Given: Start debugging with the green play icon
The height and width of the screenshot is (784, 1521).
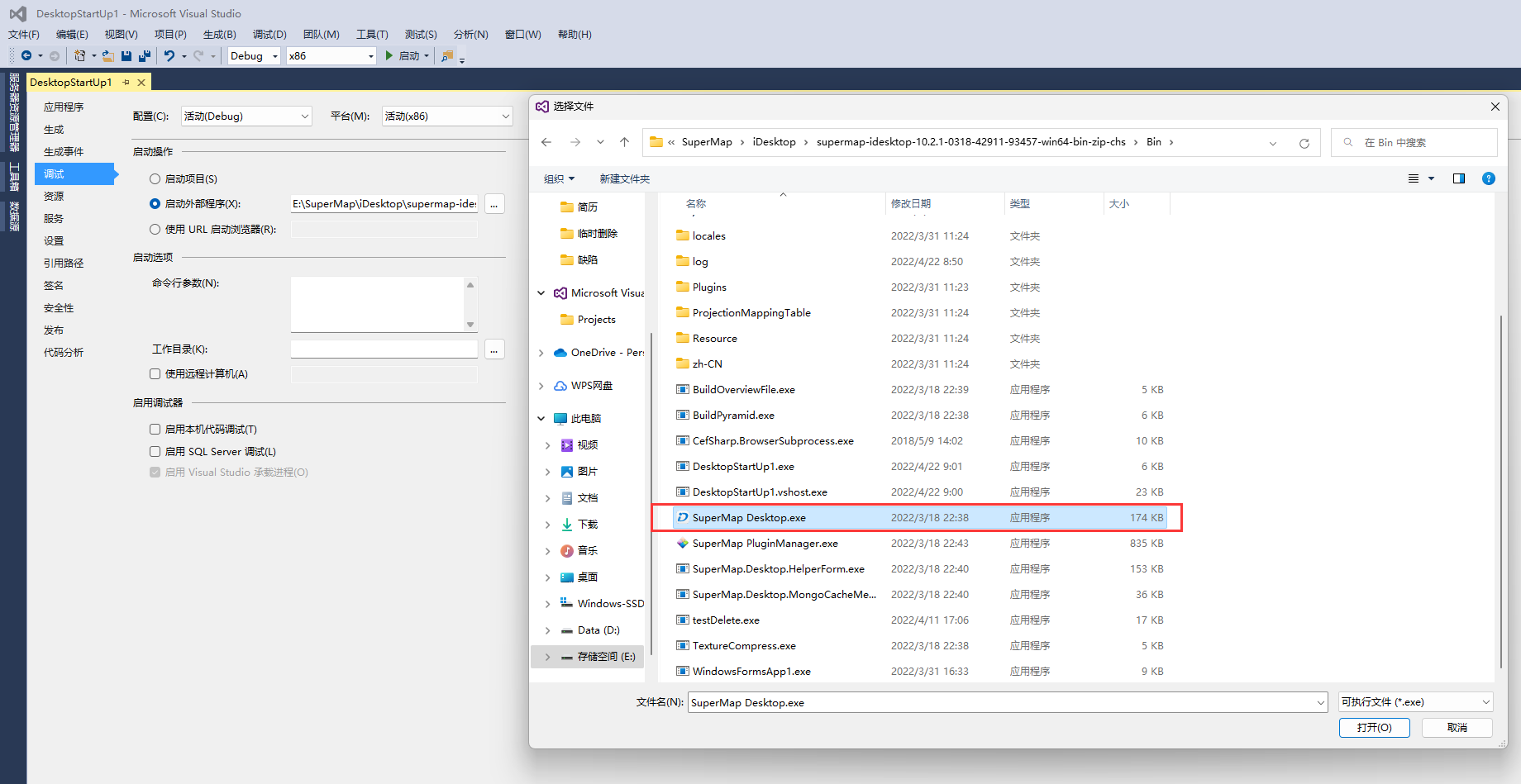Looking at the screenshot, I should [x=389, y=56].
